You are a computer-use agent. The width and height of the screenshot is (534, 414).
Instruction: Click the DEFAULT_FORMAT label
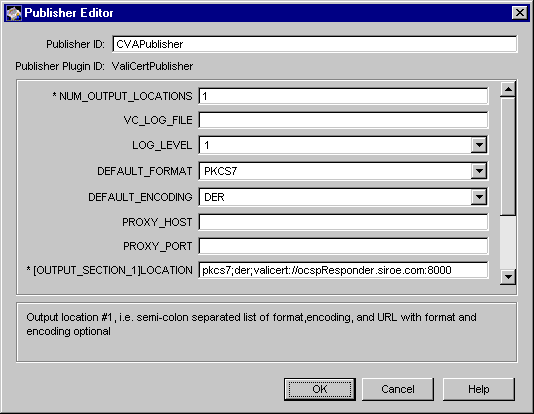145,171
